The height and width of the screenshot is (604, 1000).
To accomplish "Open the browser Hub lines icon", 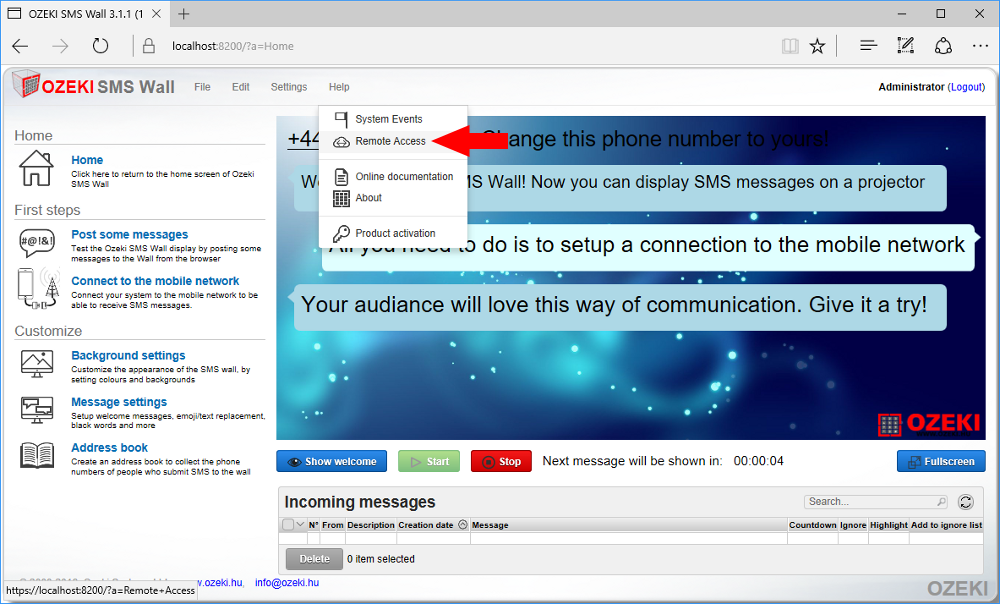I will (x=868, y=46).
